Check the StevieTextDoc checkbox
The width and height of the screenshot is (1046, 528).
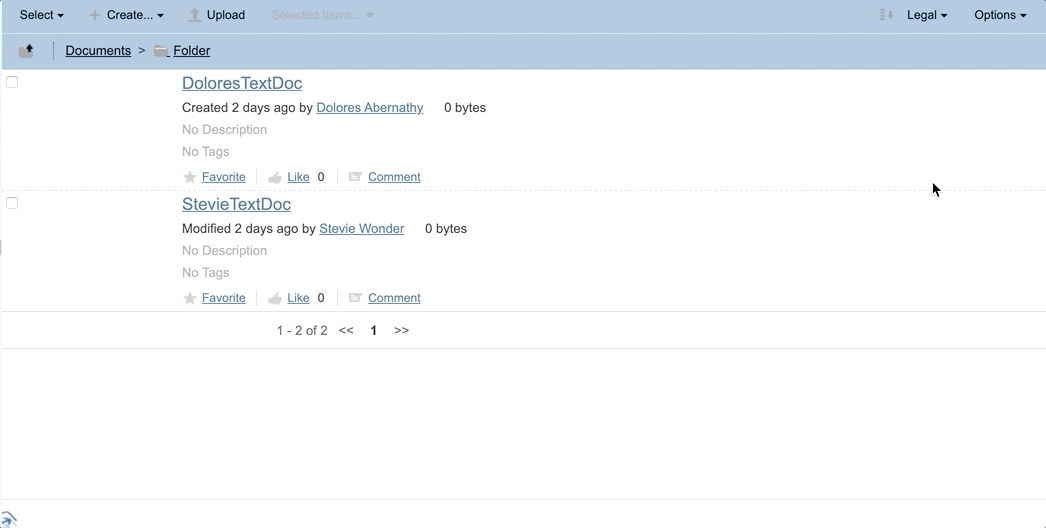[x=12, y=203]
